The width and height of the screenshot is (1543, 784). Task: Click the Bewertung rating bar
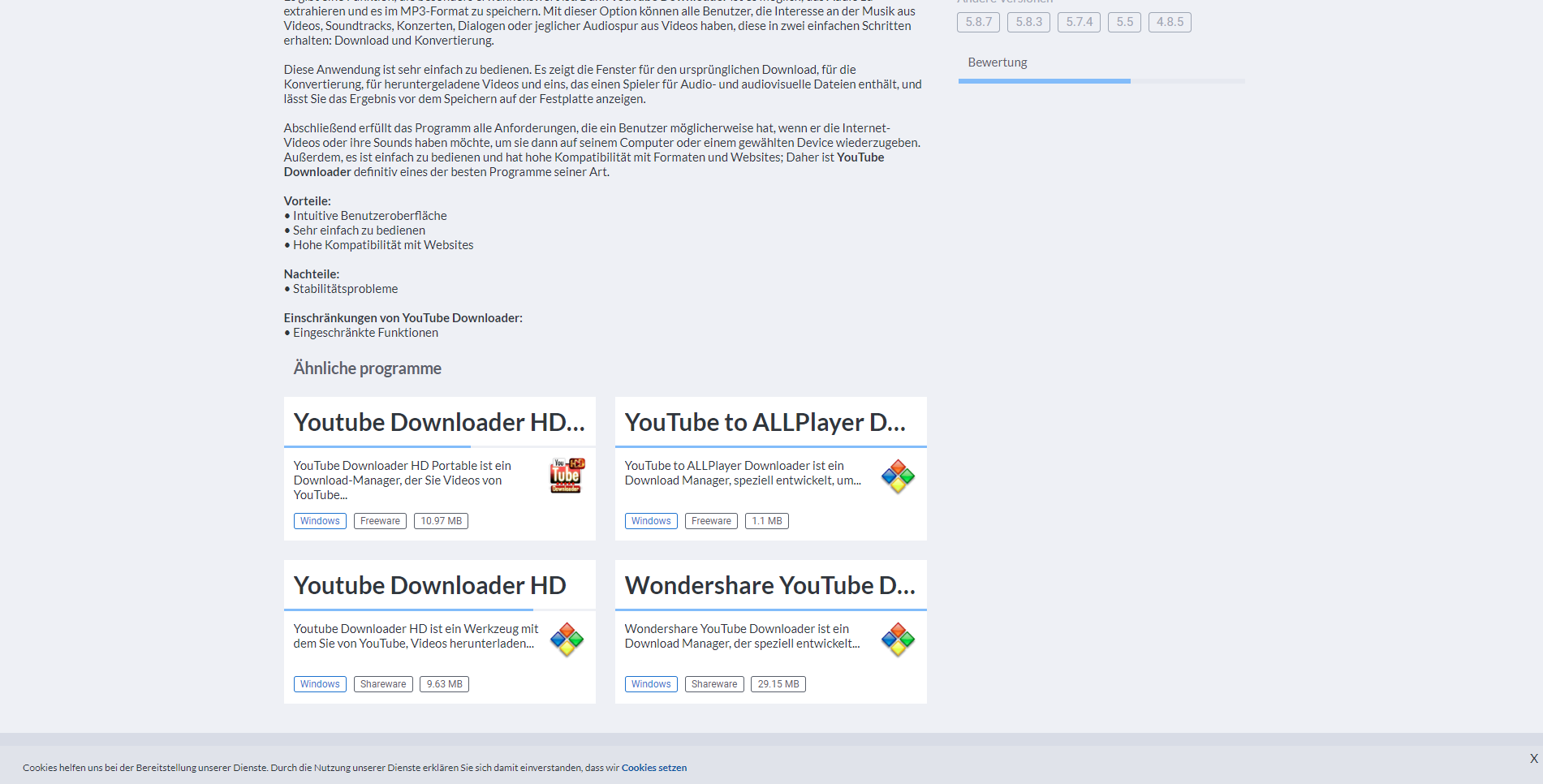tap(1101, 81)
